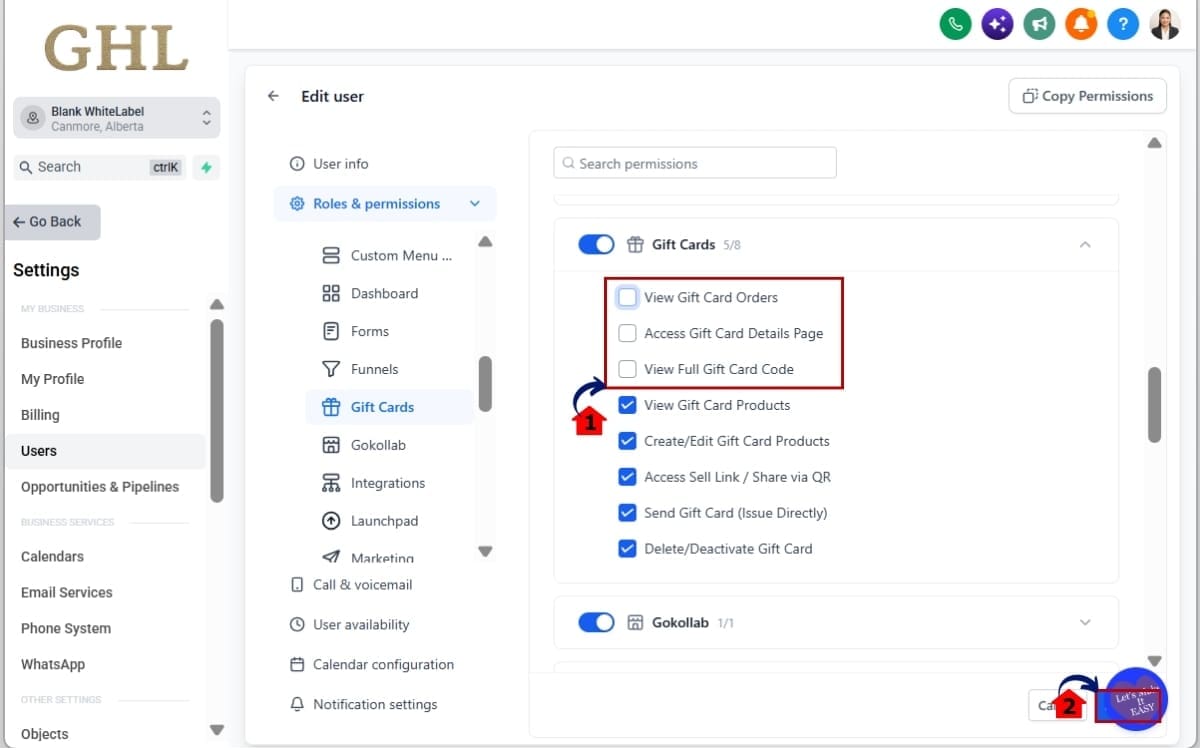Click the Gift Cards gift icon in sidebar list
This screenshot has width=1200, height=750.
[331, 407]
